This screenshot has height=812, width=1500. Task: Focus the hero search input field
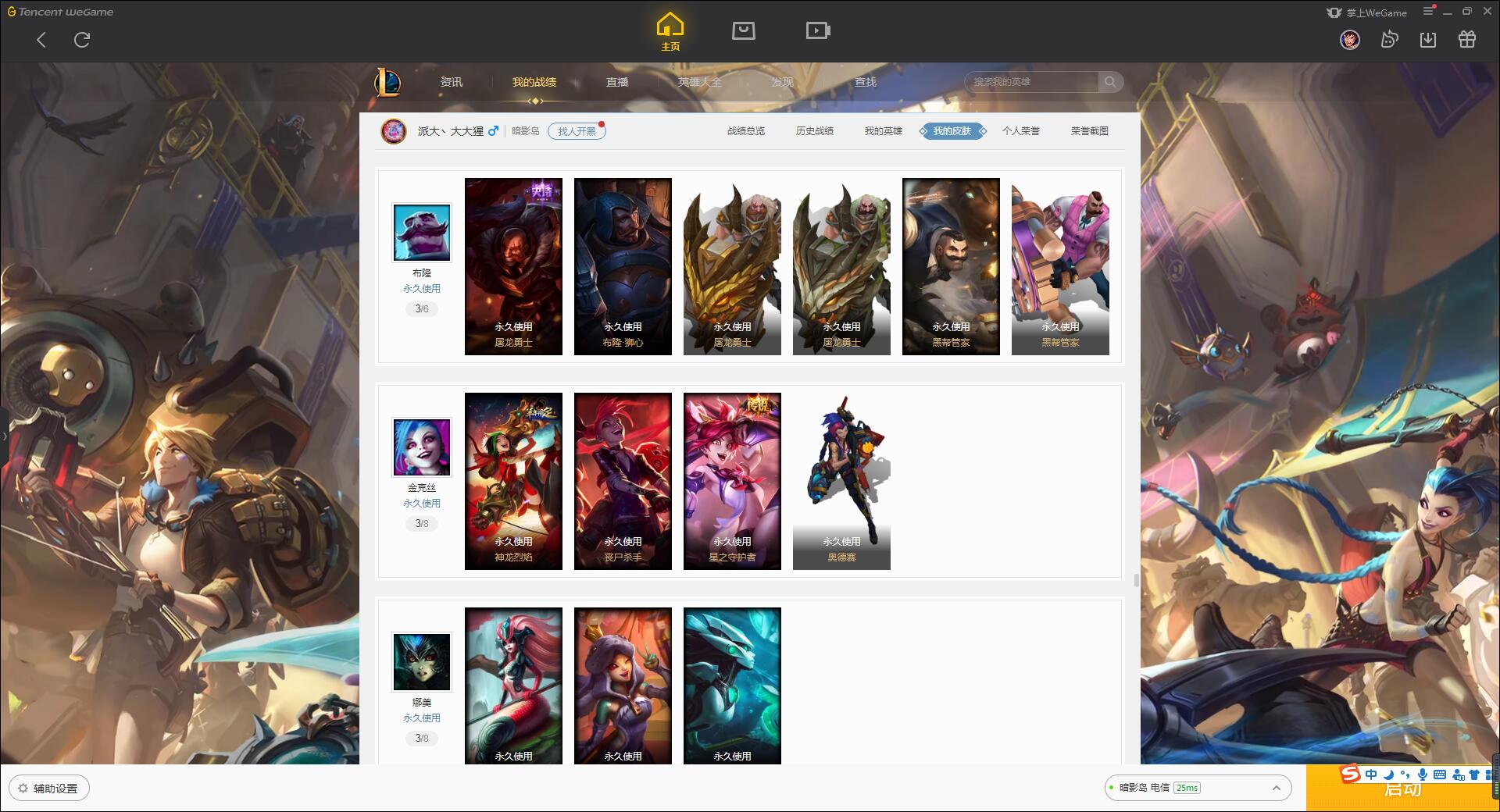[1032, 82]
